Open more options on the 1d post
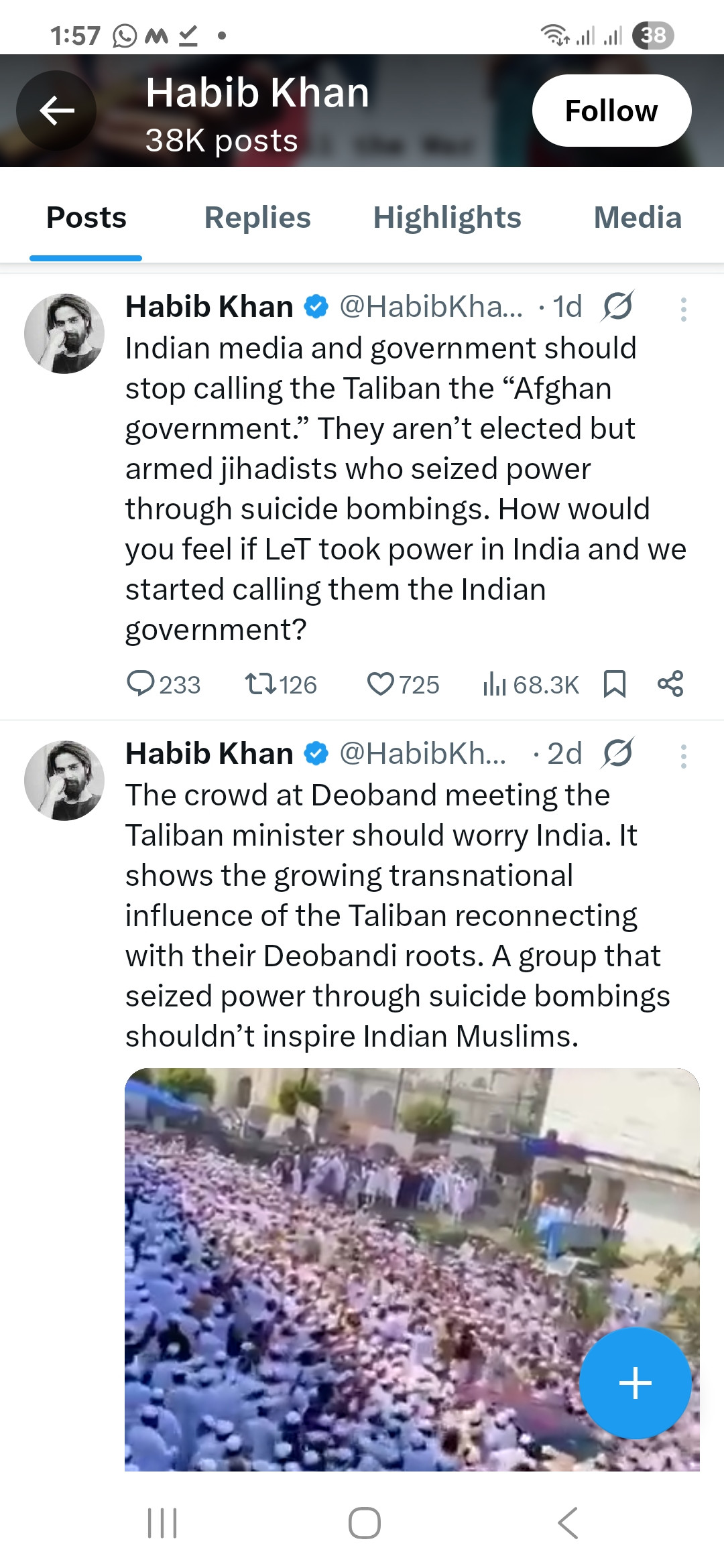 coord(683,310)
